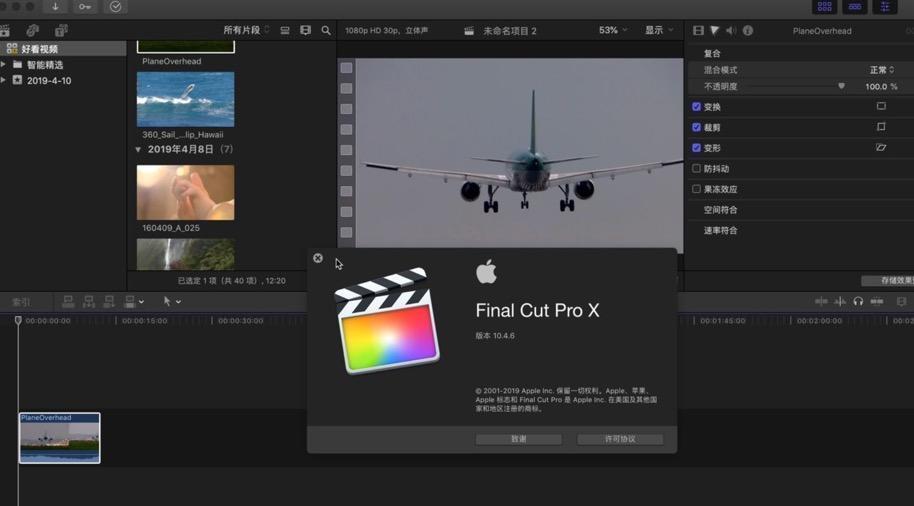Select the 160409_A_025 clip thumbnail
This screenshot has height=506, width=914.
point(185,192)
